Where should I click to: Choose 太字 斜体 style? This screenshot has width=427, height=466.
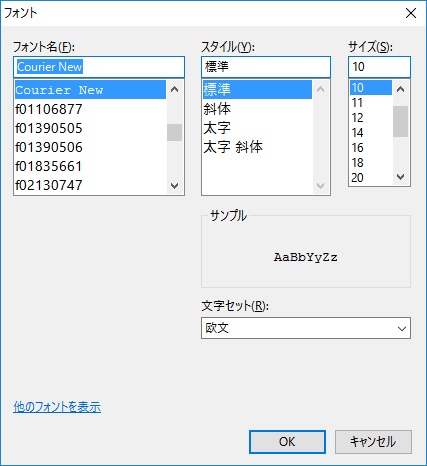[257, 147]
